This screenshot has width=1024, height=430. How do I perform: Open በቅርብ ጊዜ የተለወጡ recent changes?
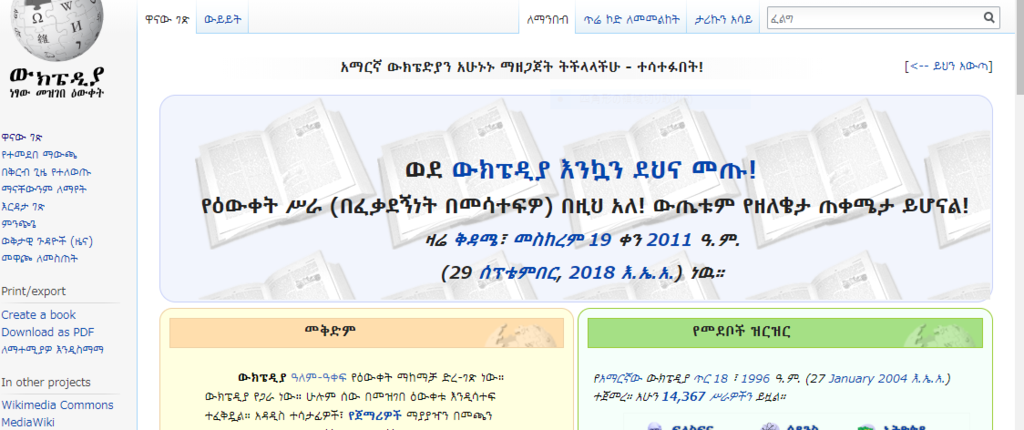tap(46, 173)
